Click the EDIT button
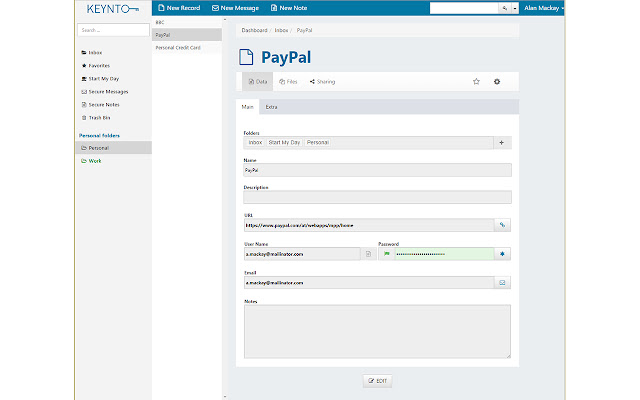Image resolution: width=640 pixels, height=400 pixels. pos(377,381)
